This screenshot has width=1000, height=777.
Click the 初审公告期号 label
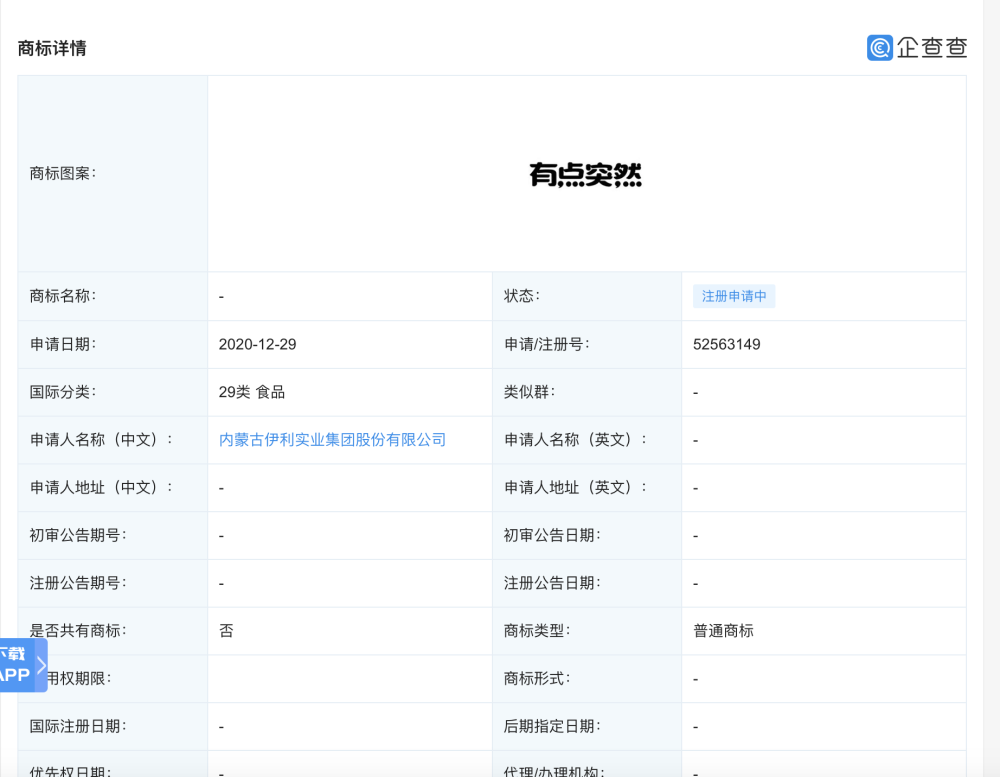[78, 536]
